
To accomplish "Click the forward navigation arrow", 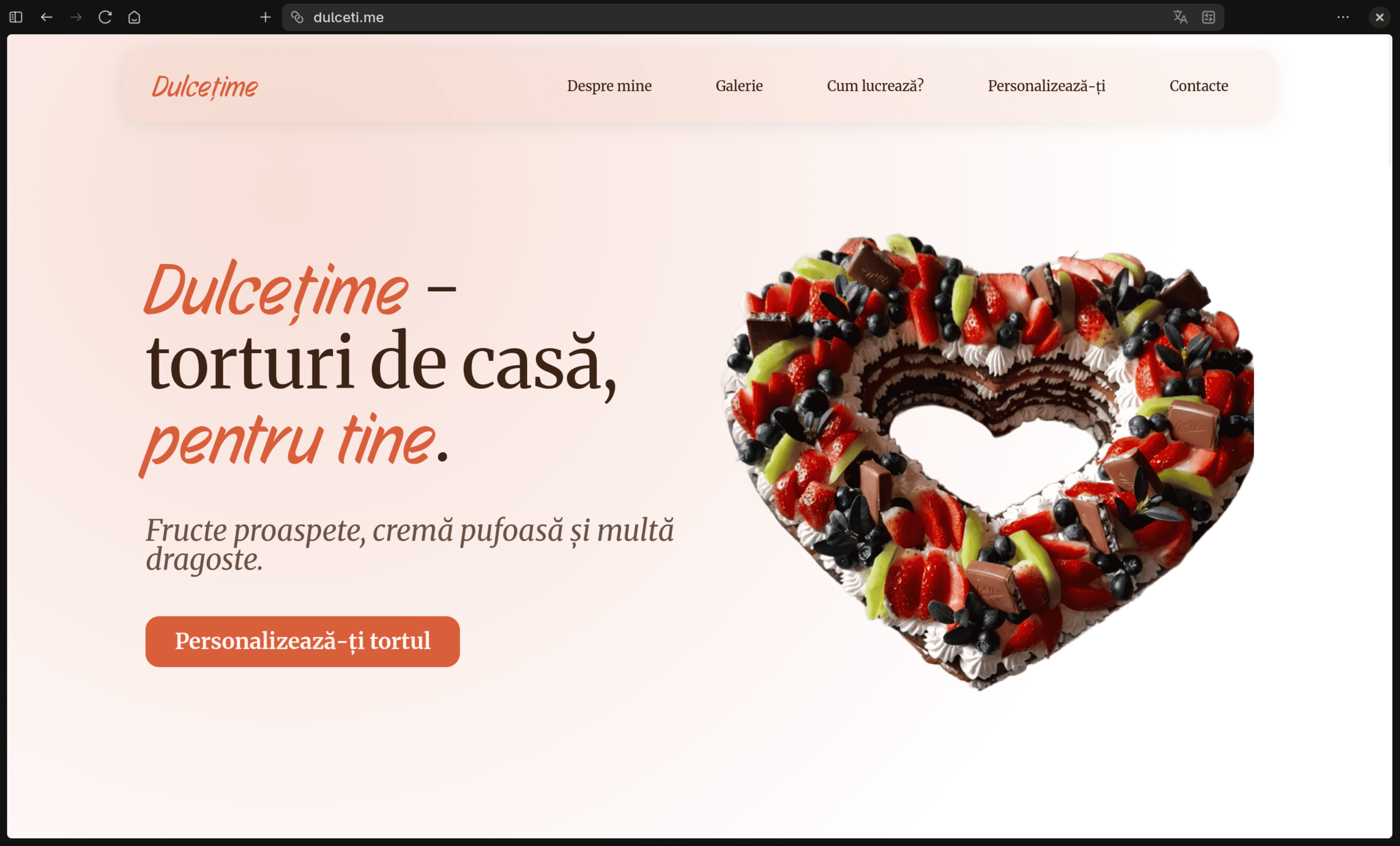I will (x=76, y=17).
